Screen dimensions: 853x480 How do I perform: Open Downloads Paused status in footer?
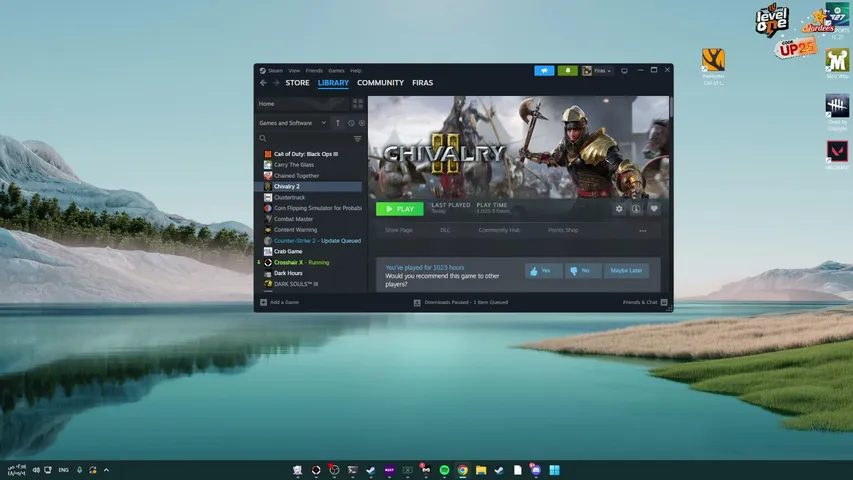coord(461,303)
